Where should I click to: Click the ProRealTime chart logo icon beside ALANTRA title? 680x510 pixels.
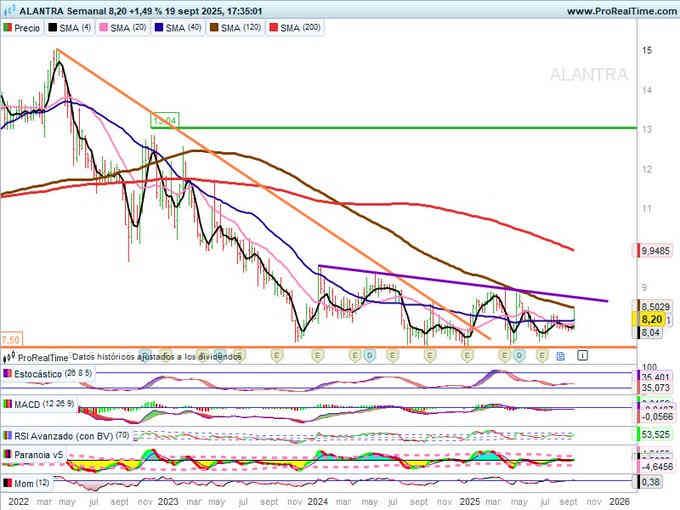click(9, 10)
